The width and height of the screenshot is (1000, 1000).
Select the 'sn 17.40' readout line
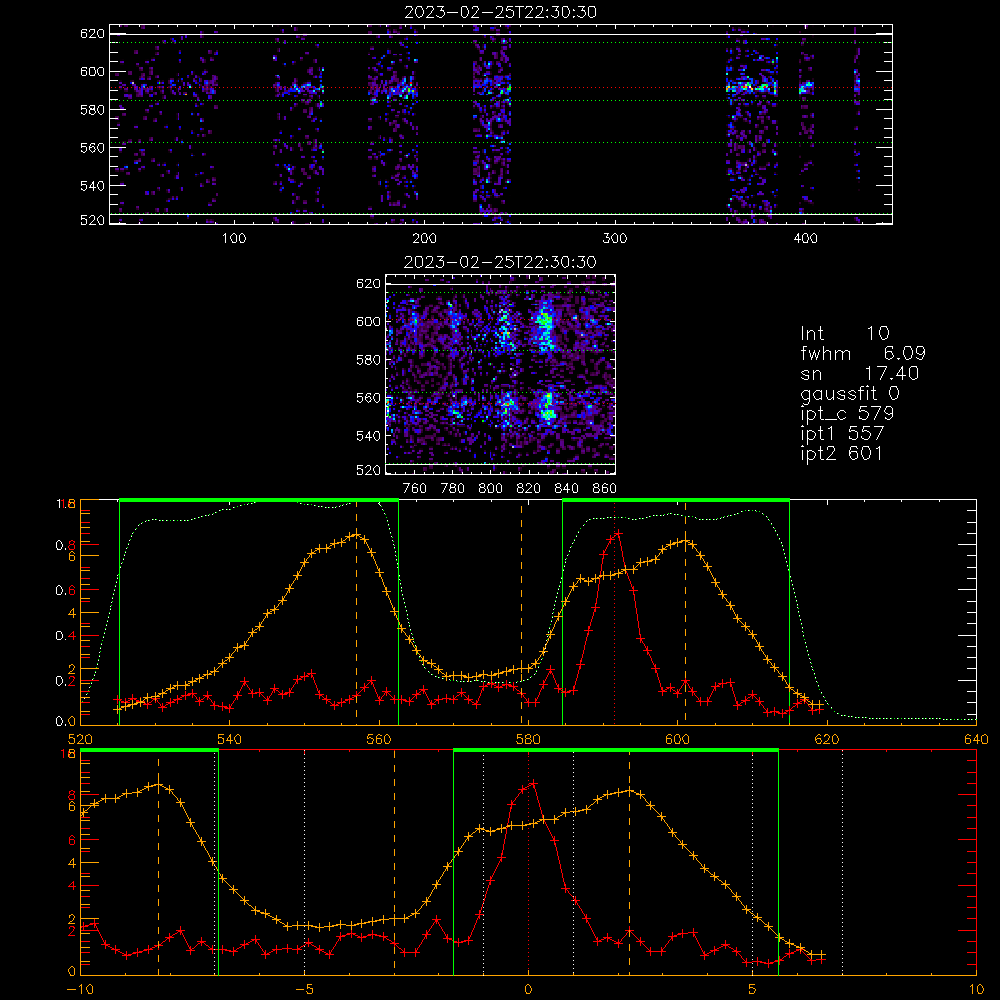click(860, 373)
